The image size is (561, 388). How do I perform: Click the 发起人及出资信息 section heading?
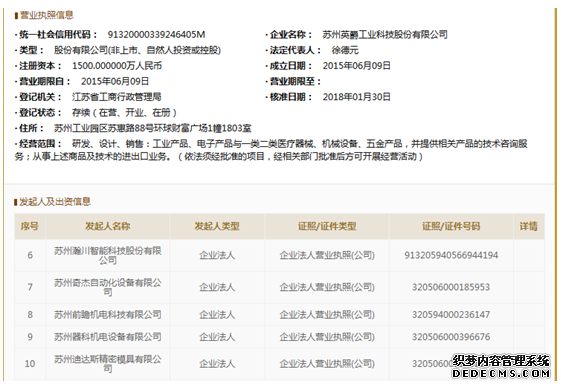55,202
